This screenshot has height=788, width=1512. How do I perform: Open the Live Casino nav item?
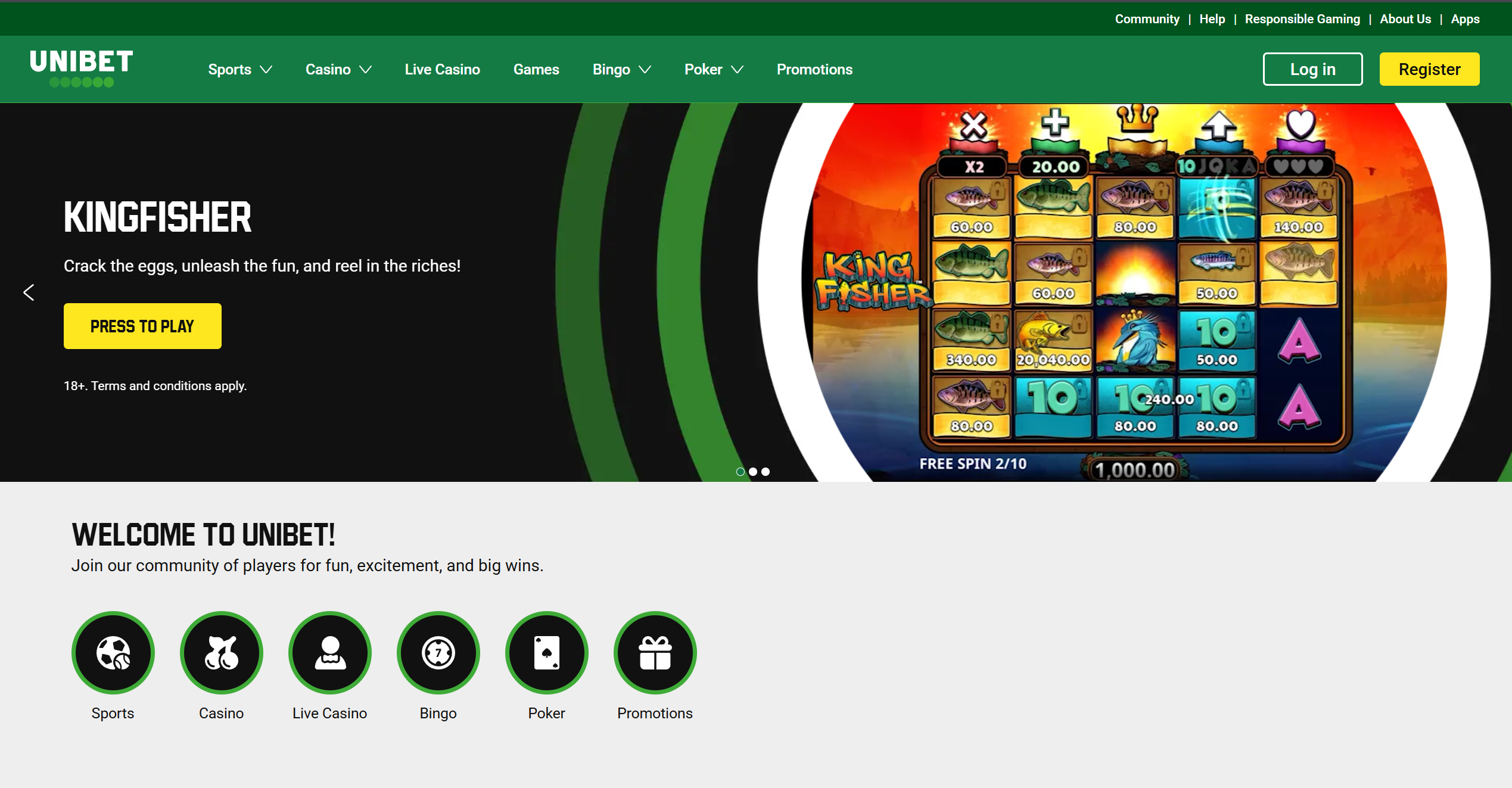(442, 70)
